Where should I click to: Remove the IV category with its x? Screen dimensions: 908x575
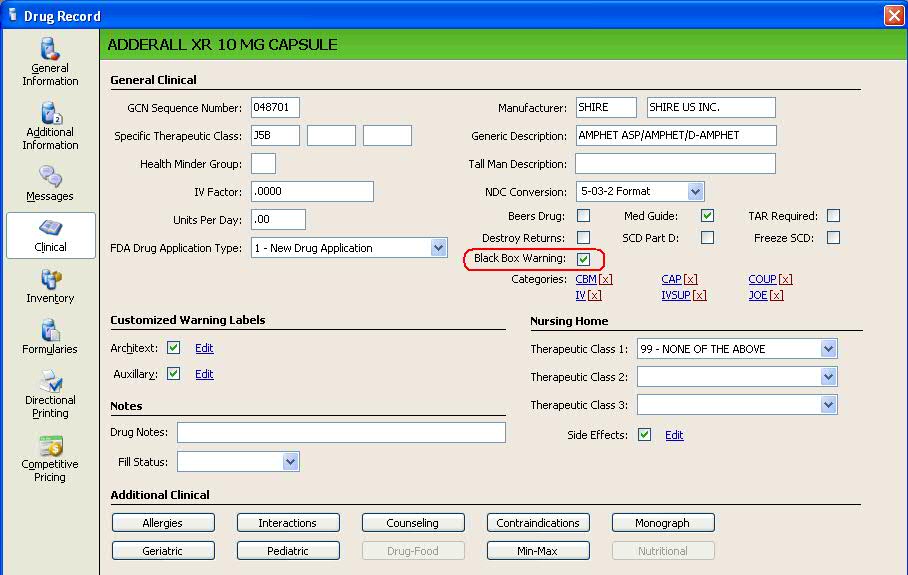(x=595, y=295)
